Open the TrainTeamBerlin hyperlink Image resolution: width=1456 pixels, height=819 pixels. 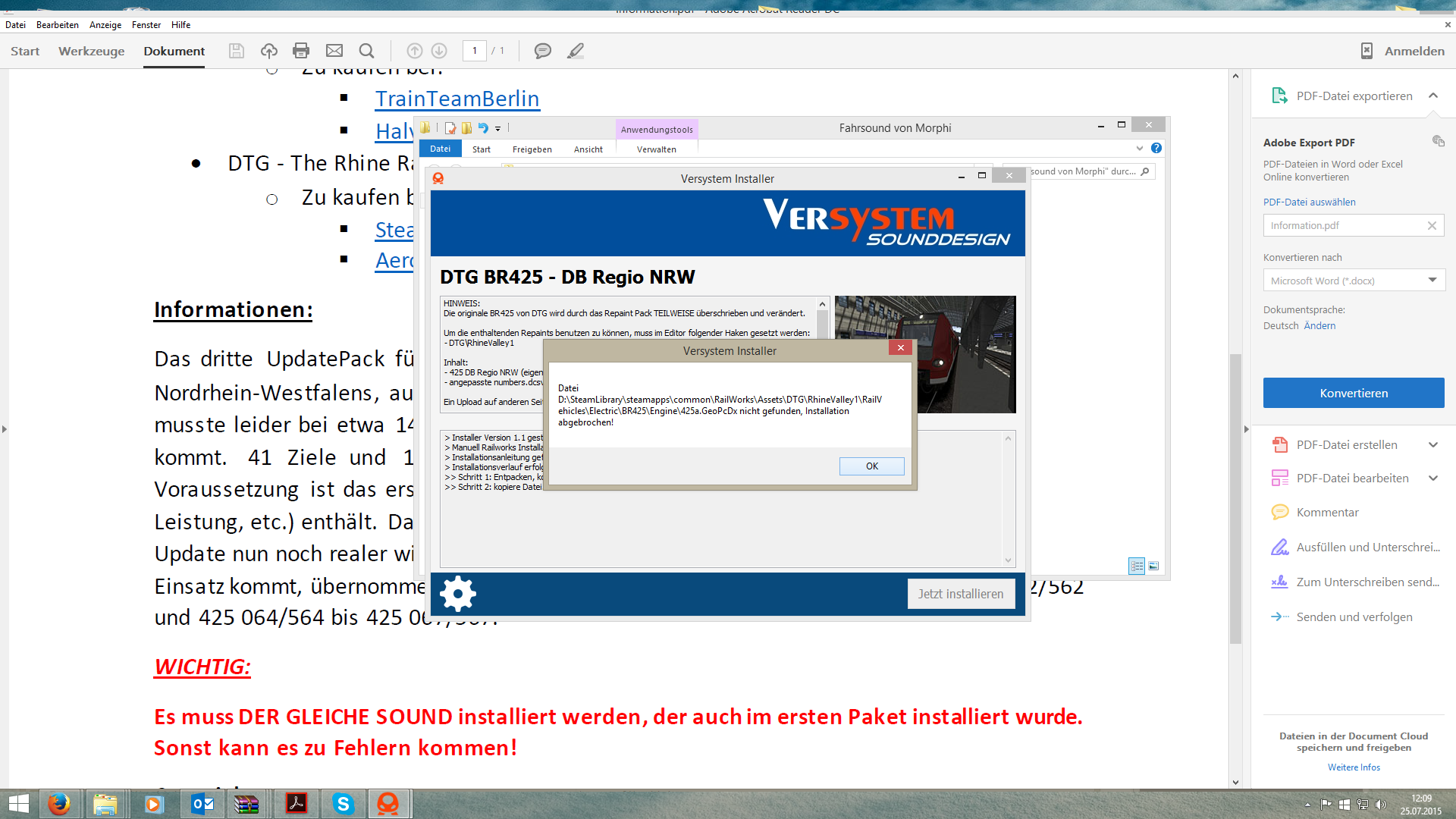coord(457,99)
